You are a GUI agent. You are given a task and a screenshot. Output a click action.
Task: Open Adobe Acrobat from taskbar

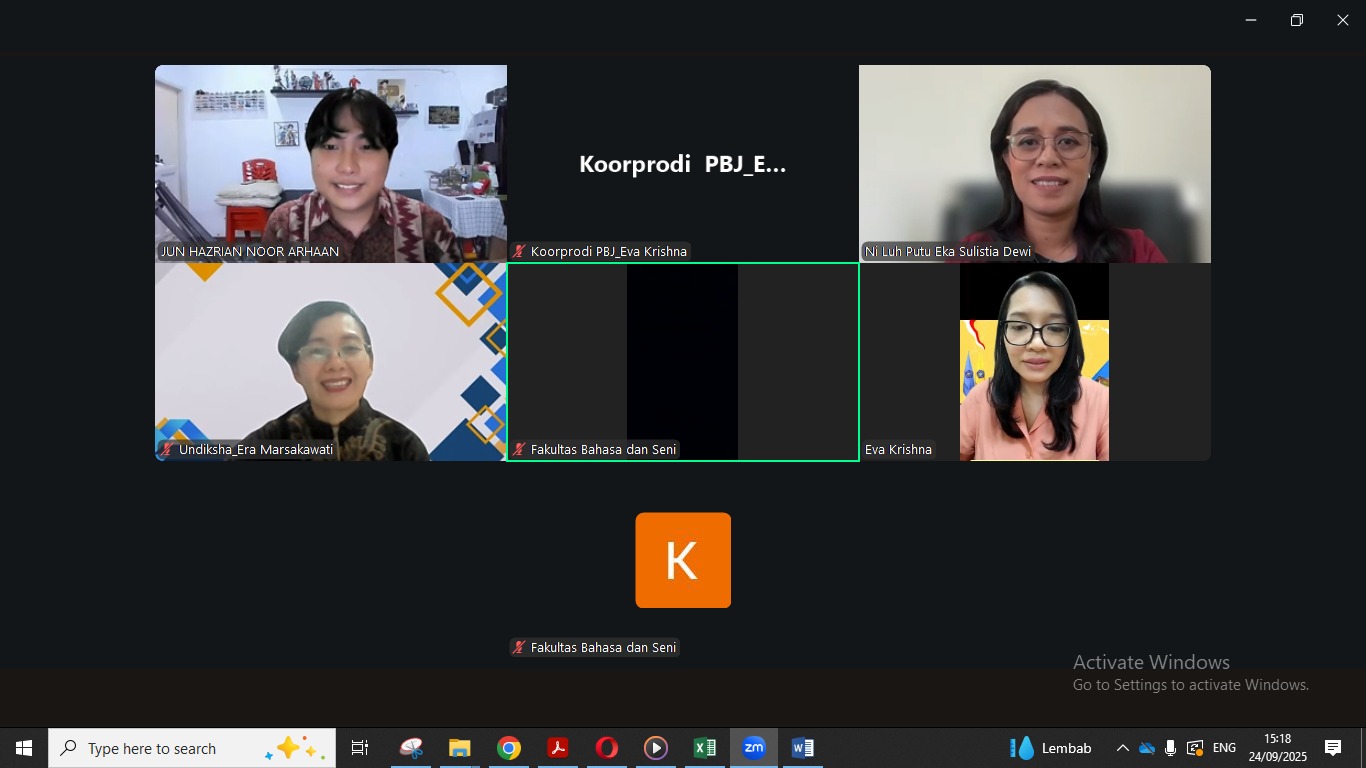pyautogui.click(x=558, y=748)
